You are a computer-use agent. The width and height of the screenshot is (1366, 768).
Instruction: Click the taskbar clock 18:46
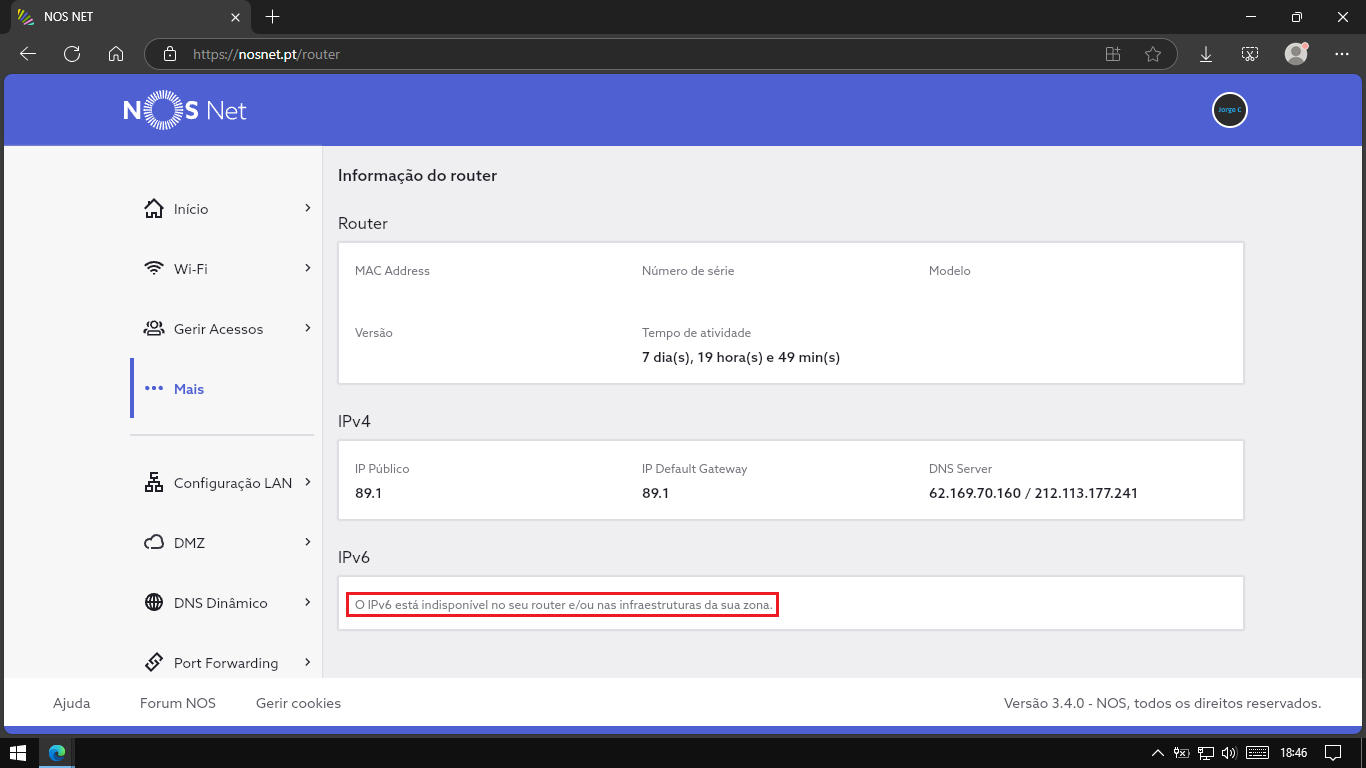[1294, 752]
